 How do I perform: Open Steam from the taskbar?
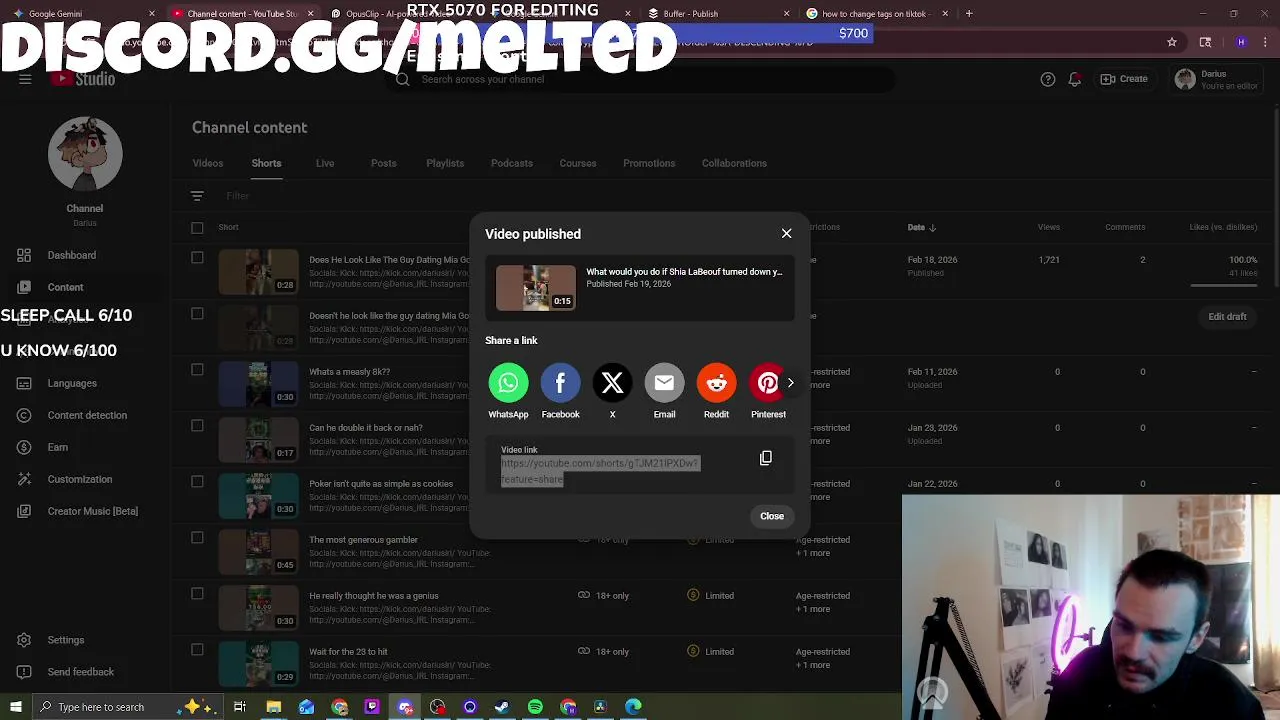point(502,707)
